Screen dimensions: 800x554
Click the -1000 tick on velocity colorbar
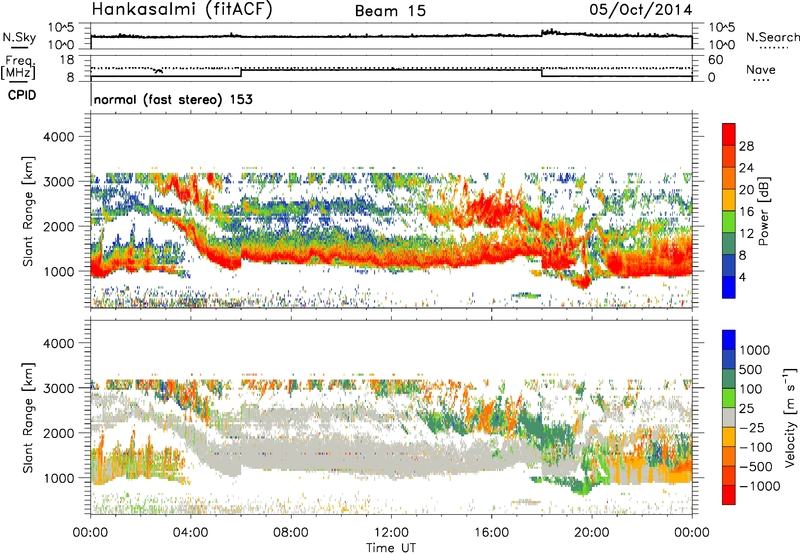[759, 486]
